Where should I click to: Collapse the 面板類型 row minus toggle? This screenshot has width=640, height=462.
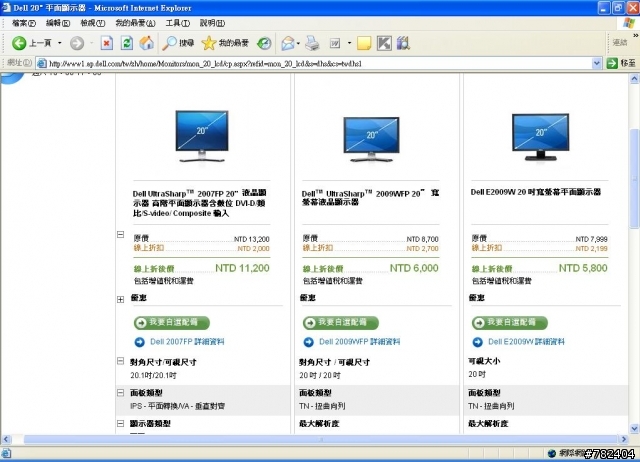point(120,393)
